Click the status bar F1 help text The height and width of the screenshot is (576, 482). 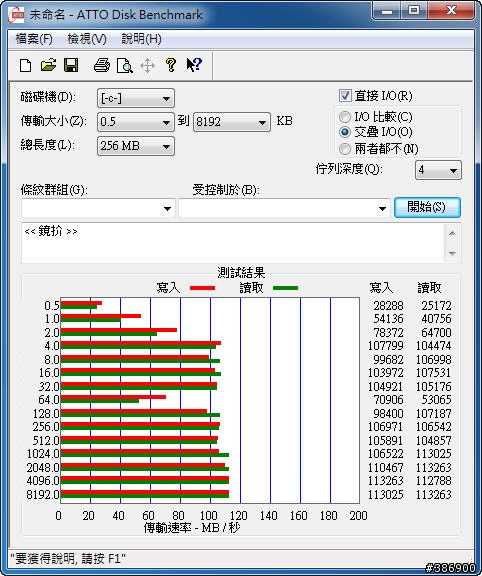click(68, 559)
